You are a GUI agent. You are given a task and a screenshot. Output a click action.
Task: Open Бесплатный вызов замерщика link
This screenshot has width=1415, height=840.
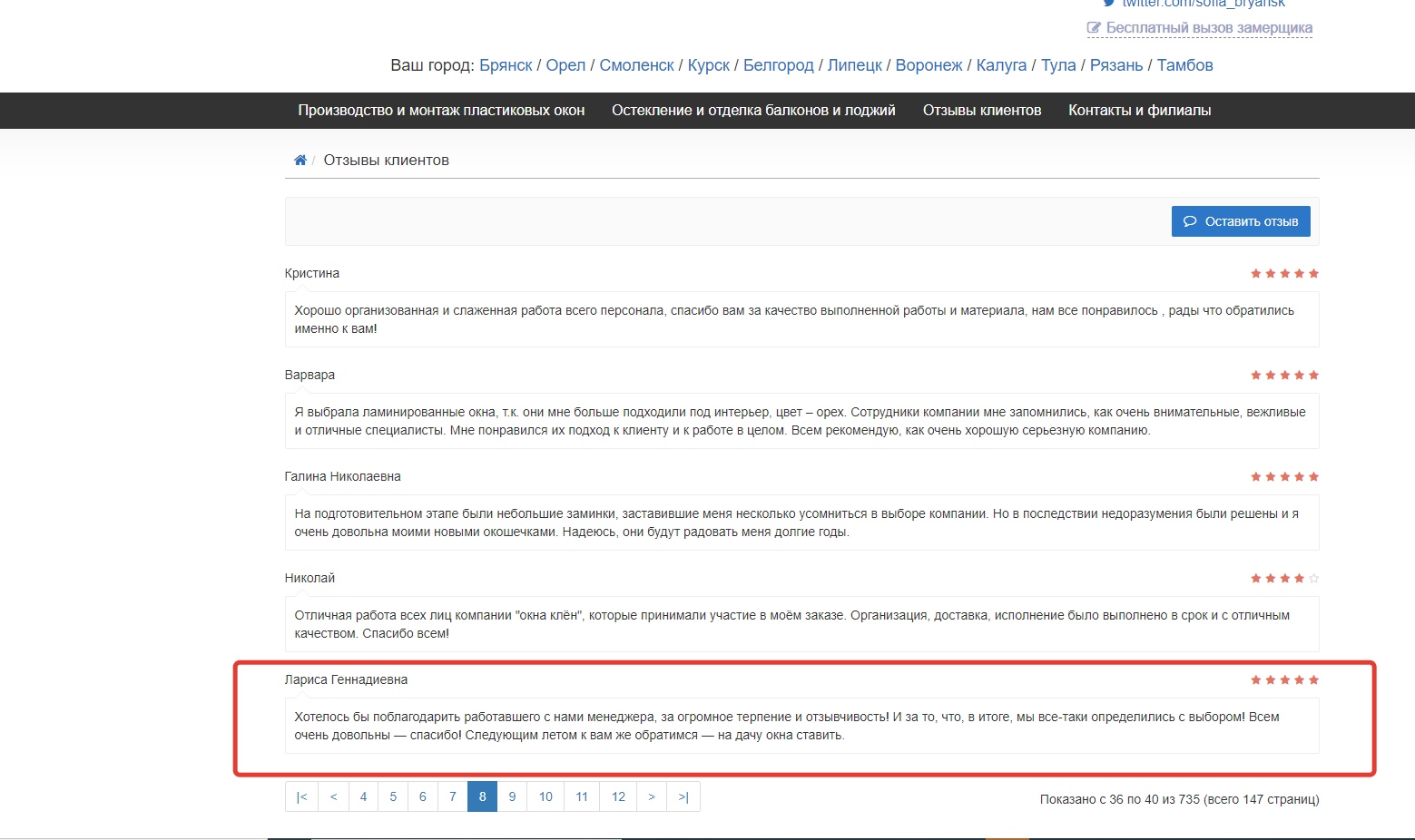[x=1200, y=28]
